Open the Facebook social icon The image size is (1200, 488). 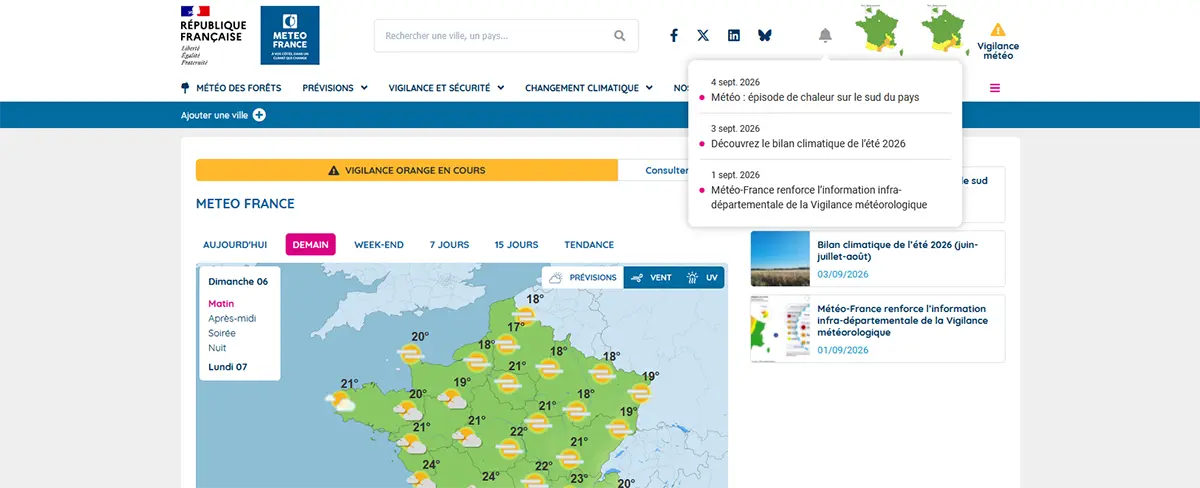tap(674, 35)
